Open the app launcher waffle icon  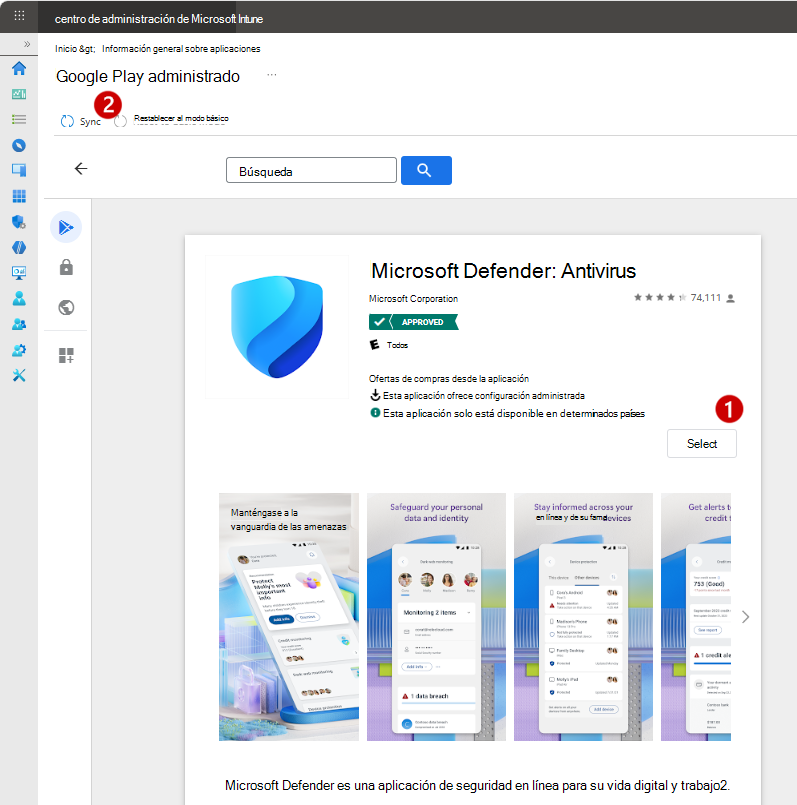tap(19, 16)
